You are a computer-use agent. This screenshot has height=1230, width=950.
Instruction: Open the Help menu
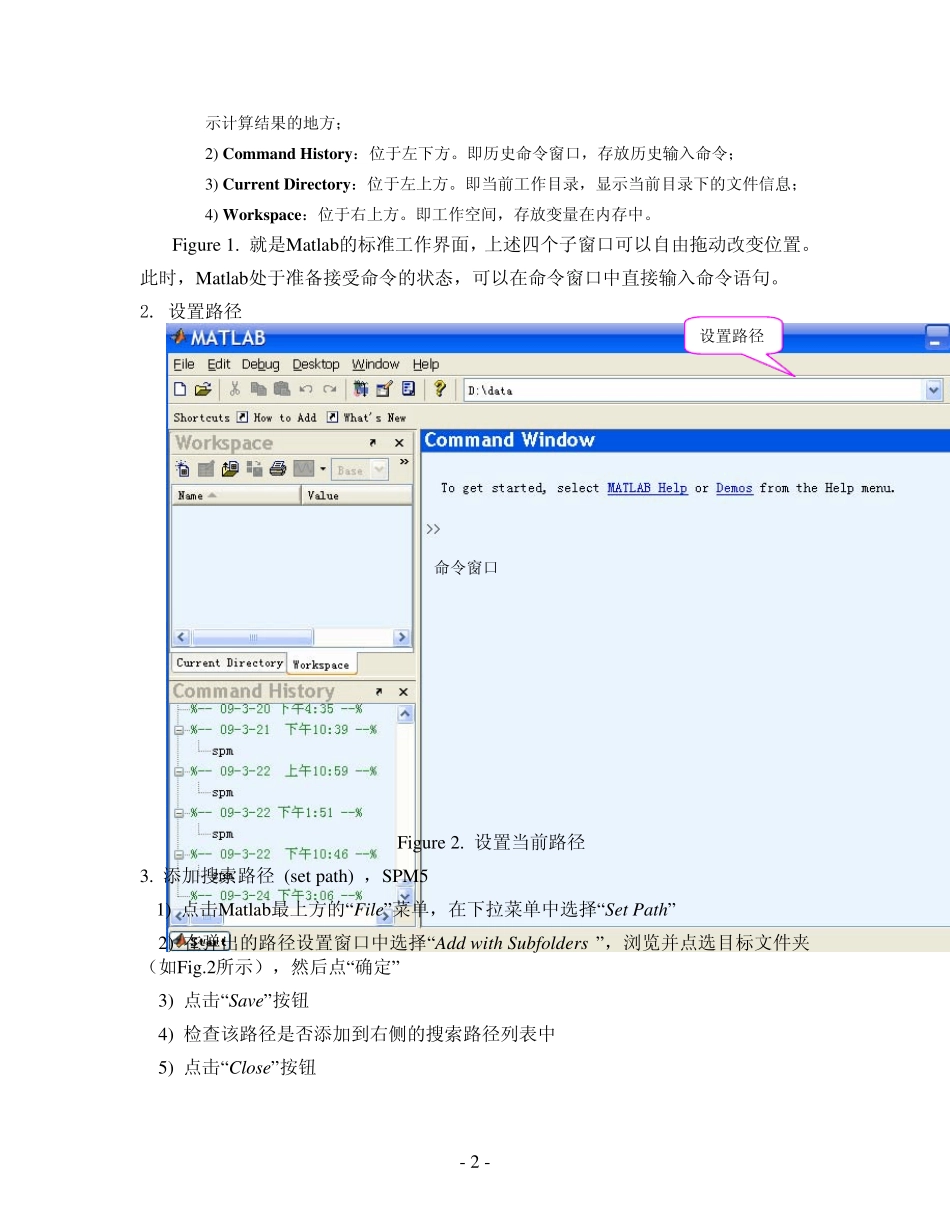tap(426, 365)
